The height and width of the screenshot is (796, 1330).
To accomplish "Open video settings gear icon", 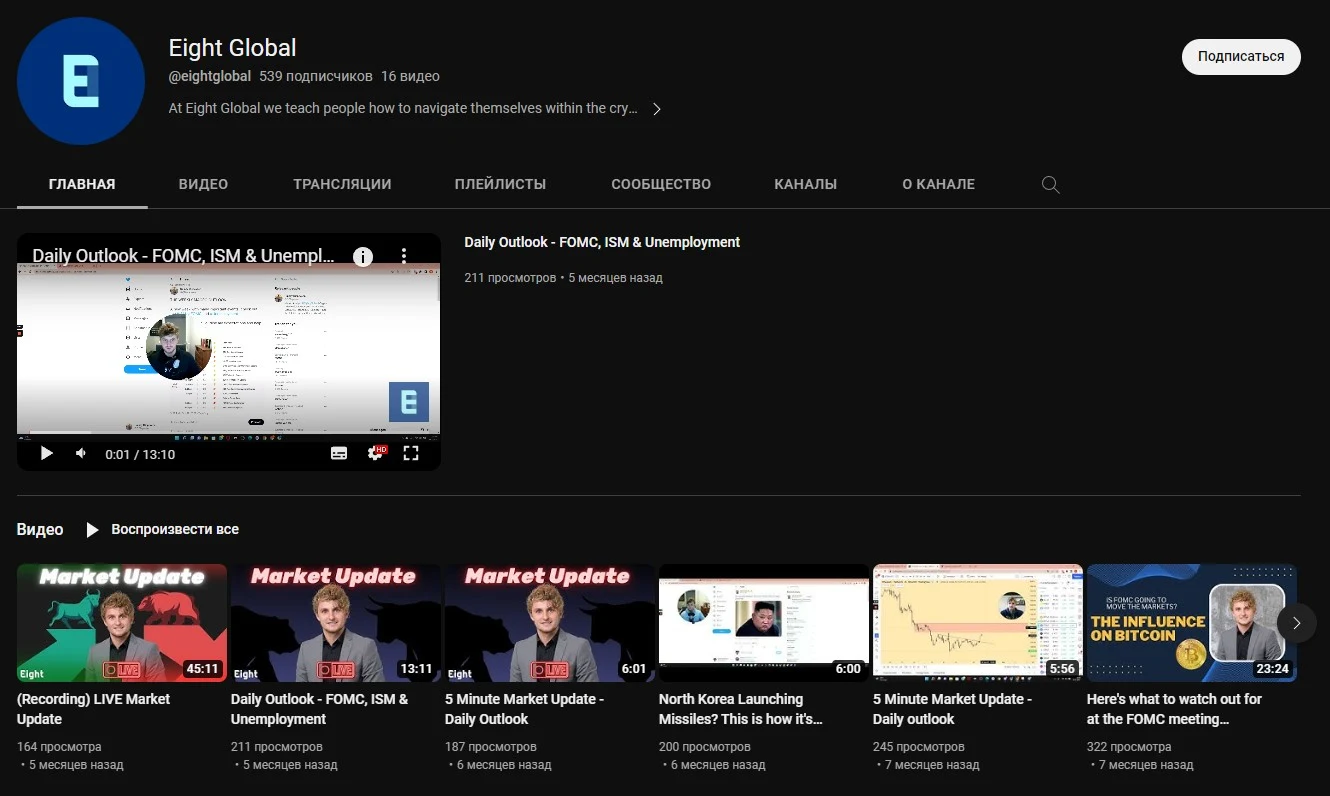I will pos(376,453).
